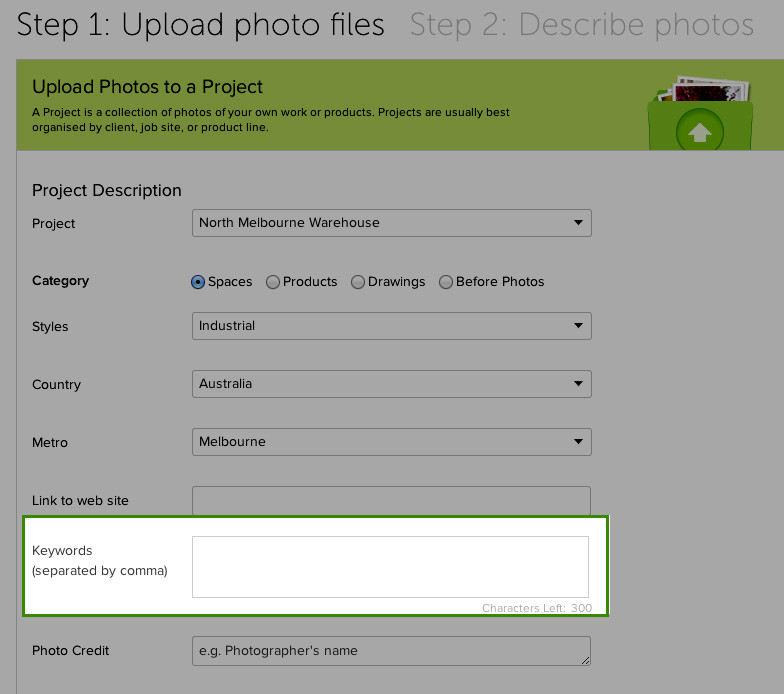Click the 'Styles' field label
Image resolution: width=784 pixels, height=694 pixels.
(x=50, y=326)
